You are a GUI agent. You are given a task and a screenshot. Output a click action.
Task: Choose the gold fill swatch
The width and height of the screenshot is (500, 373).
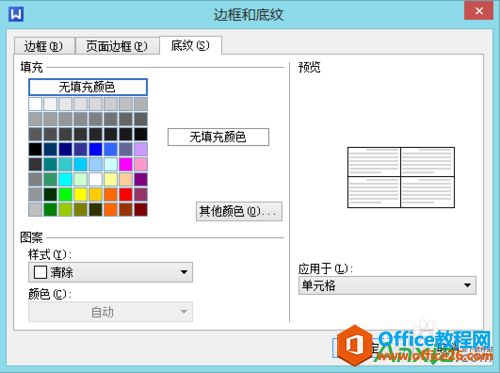point(95,195)
